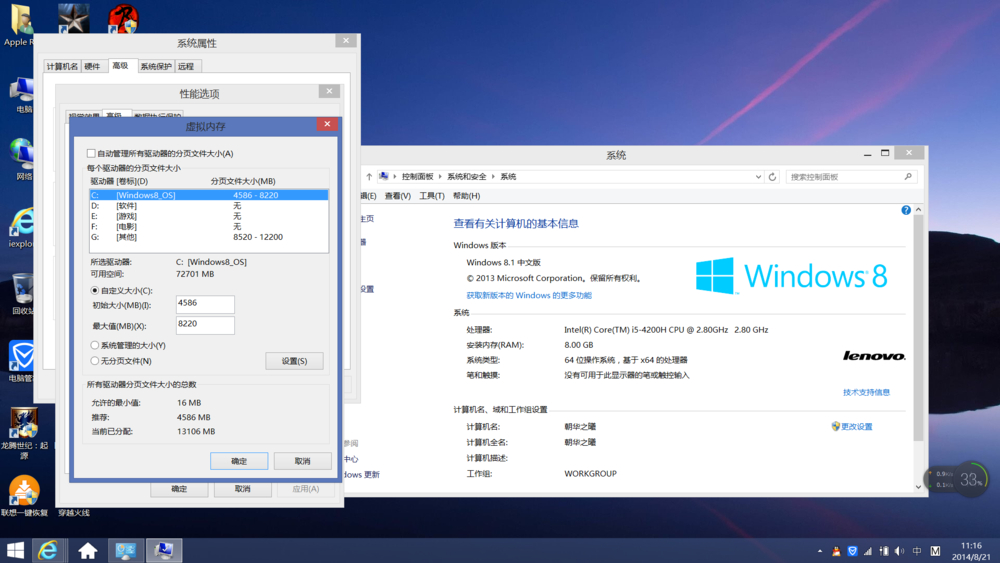Open the star game desktop icon
This screenshot has width=1000, height=563.
pos(74,18)
